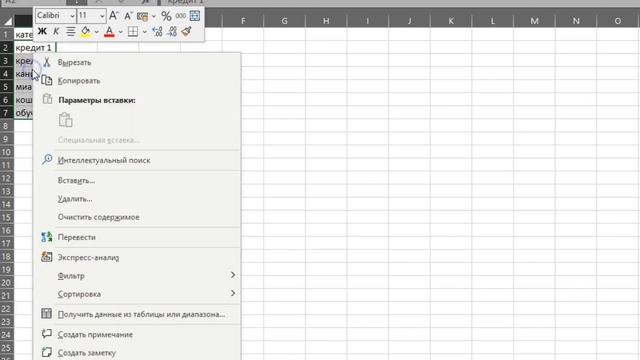The image size is (640, 360).
Task: Increase decimal places icon
Action: [158, 31]
